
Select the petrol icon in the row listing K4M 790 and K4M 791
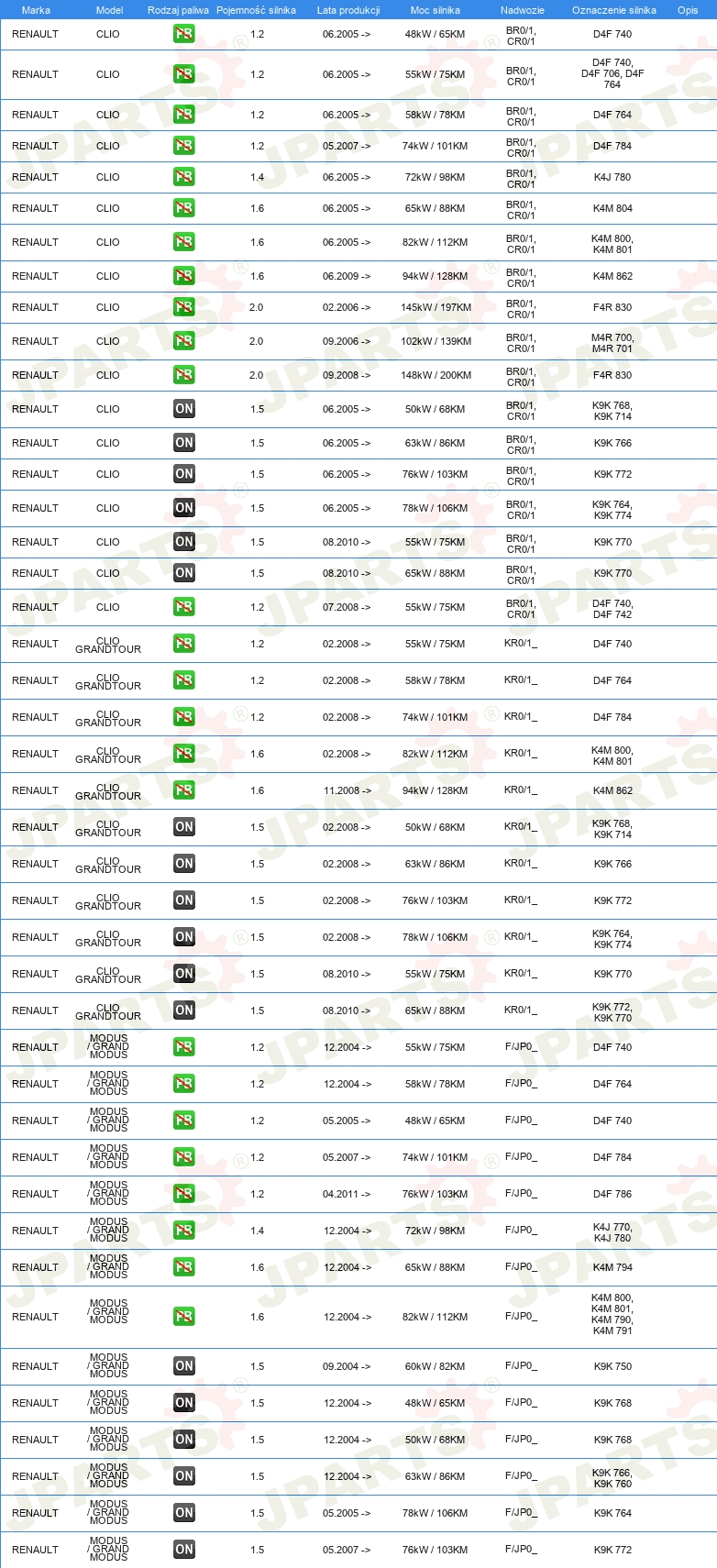[183, 1317]
